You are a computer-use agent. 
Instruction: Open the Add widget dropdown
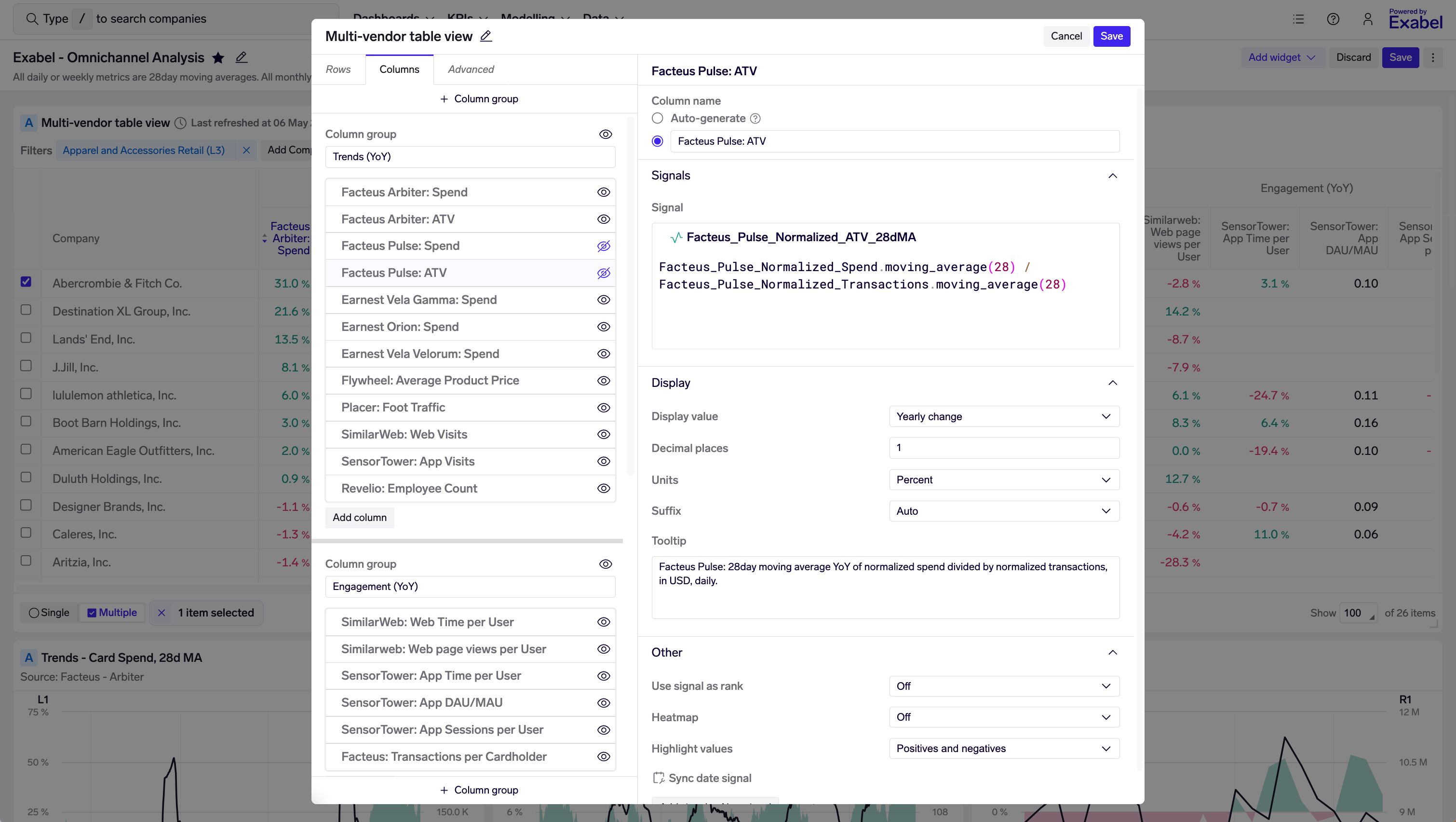click(x=1282, y=58)
